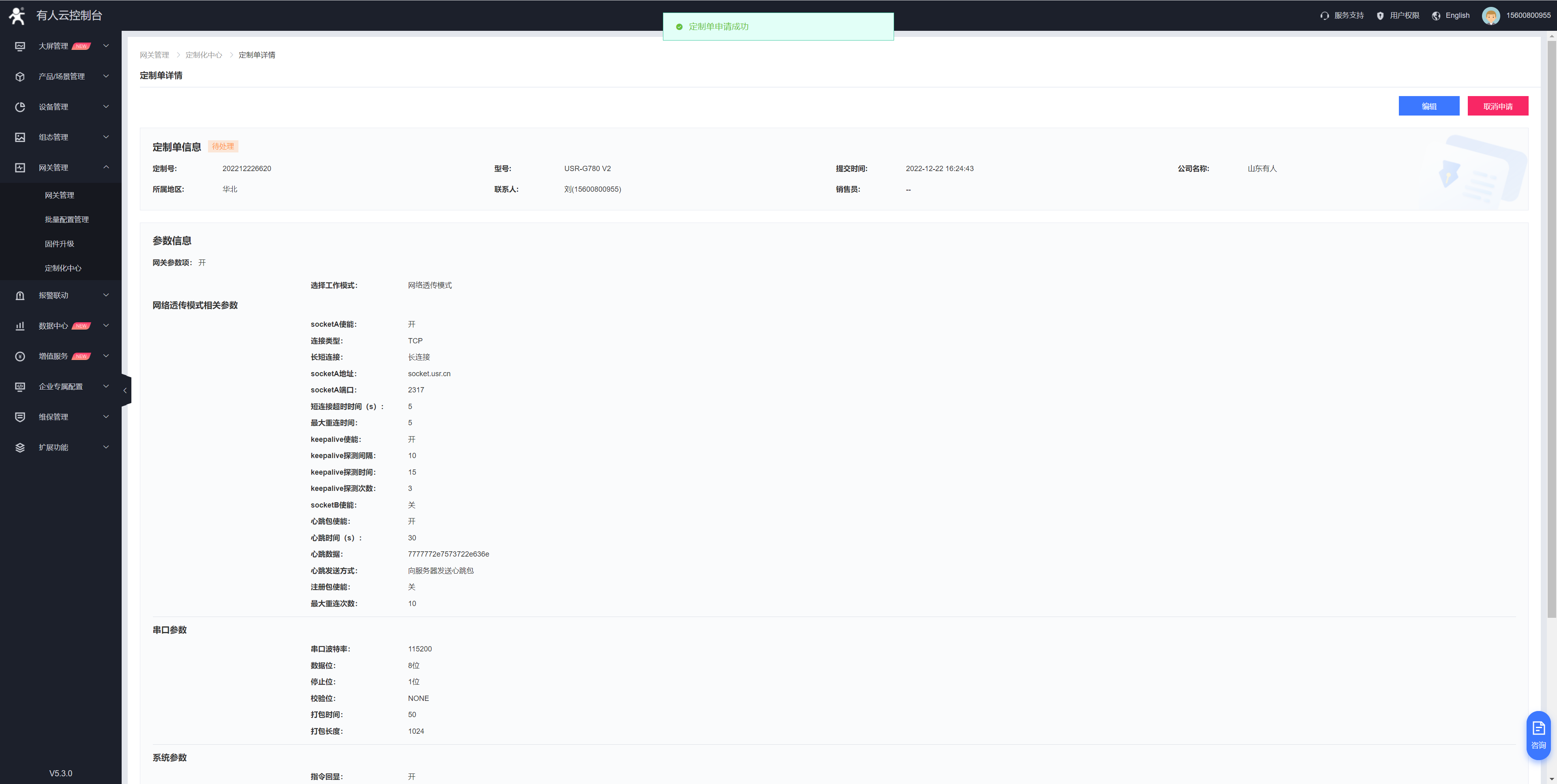The image size is (1557, 784).
Task: Click the 网关管理 sidebar icon
Action: click(20, 167)
